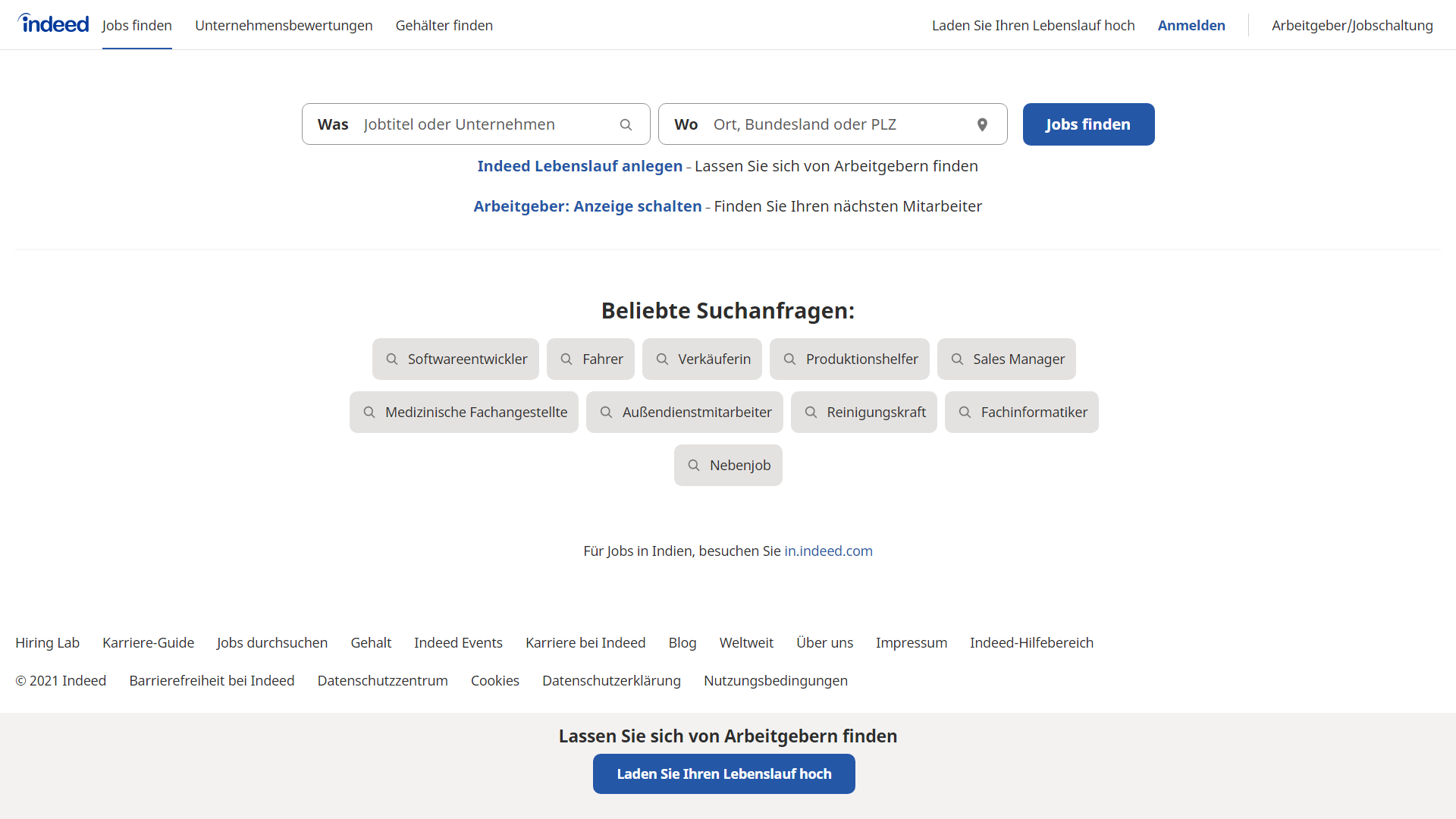The height and width of the screenshot is (819, 1456).
Task: Open Unternehmensbewertungen in the top navigation
Action: (284, 25)
